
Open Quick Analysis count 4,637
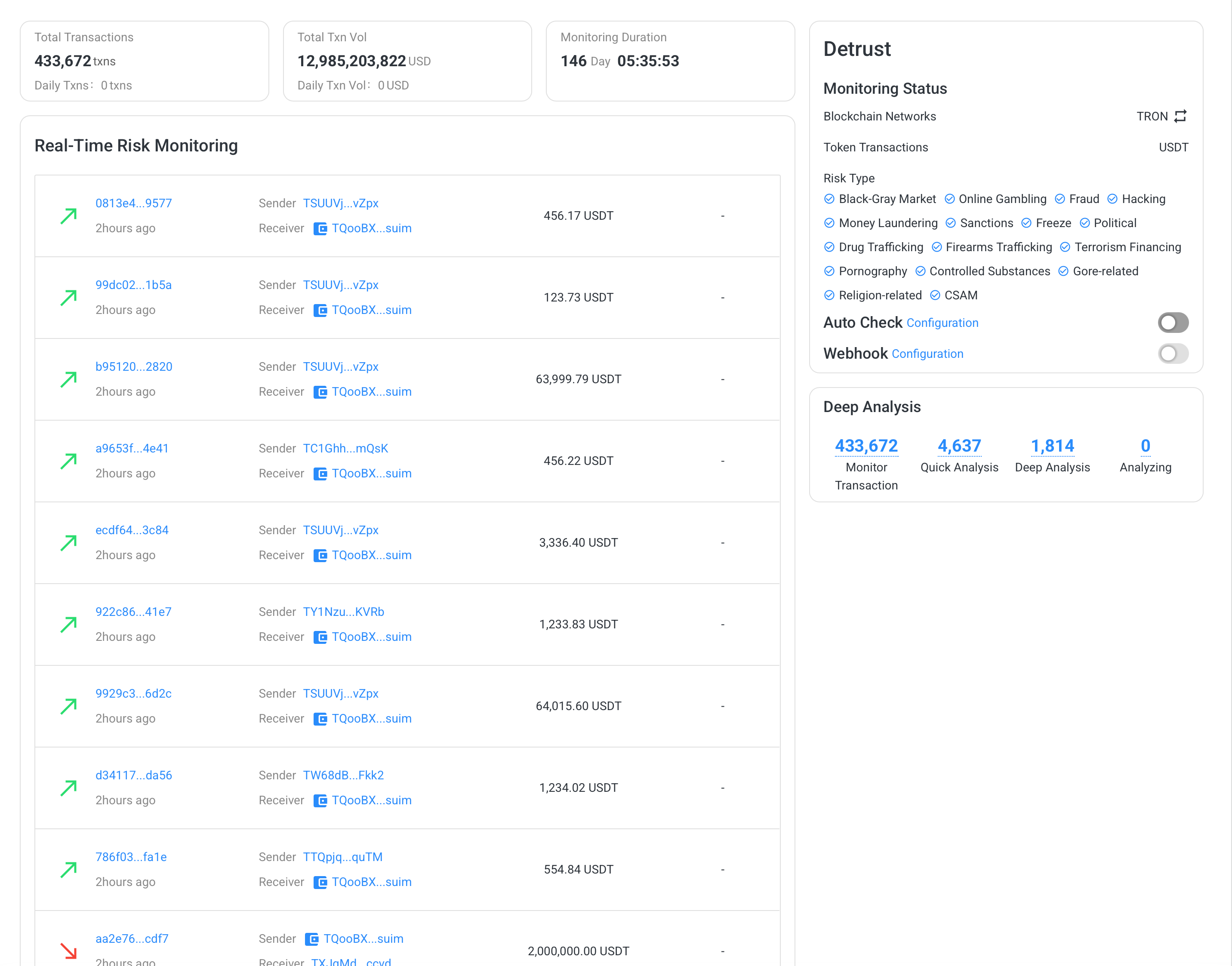click(959, 446)
